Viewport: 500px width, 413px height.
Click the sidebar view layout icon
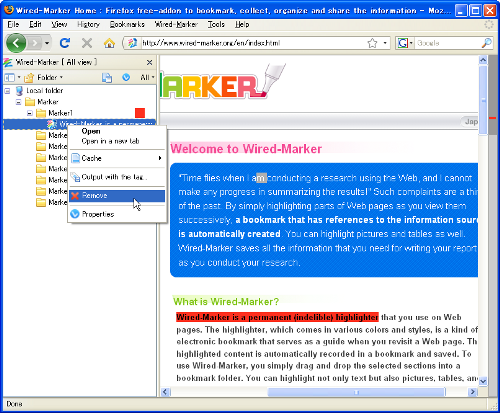pos(10,77)
